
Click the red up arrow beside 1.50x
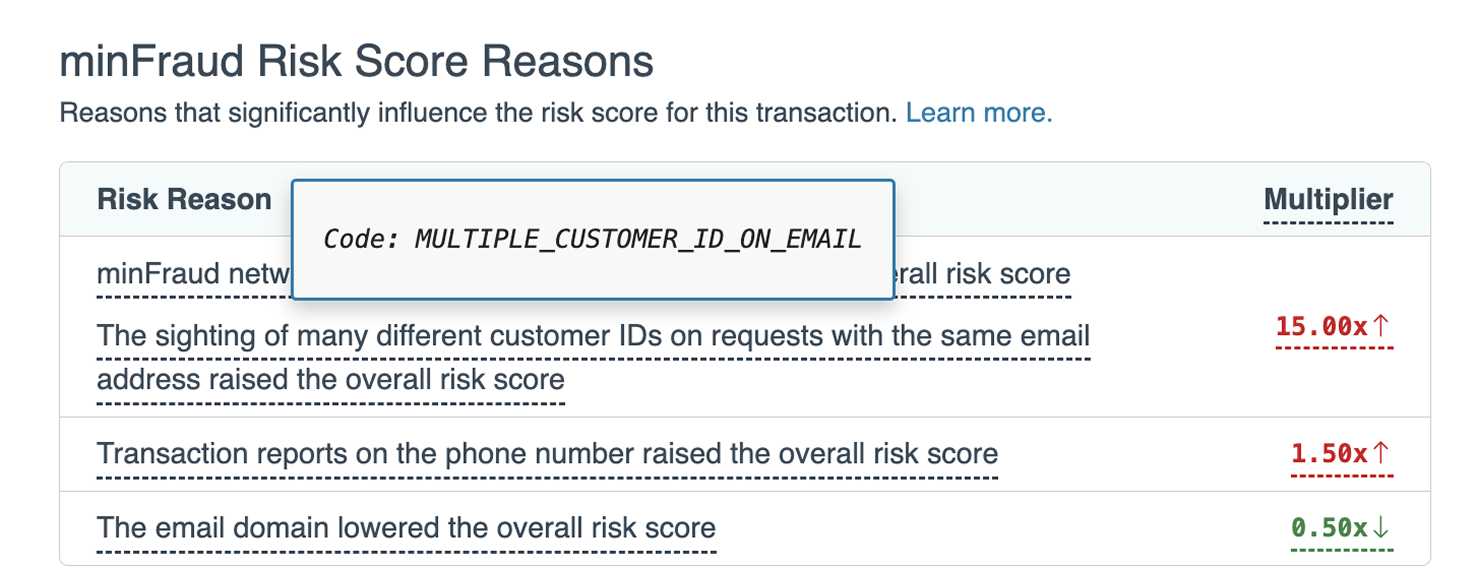[1381, 453]
